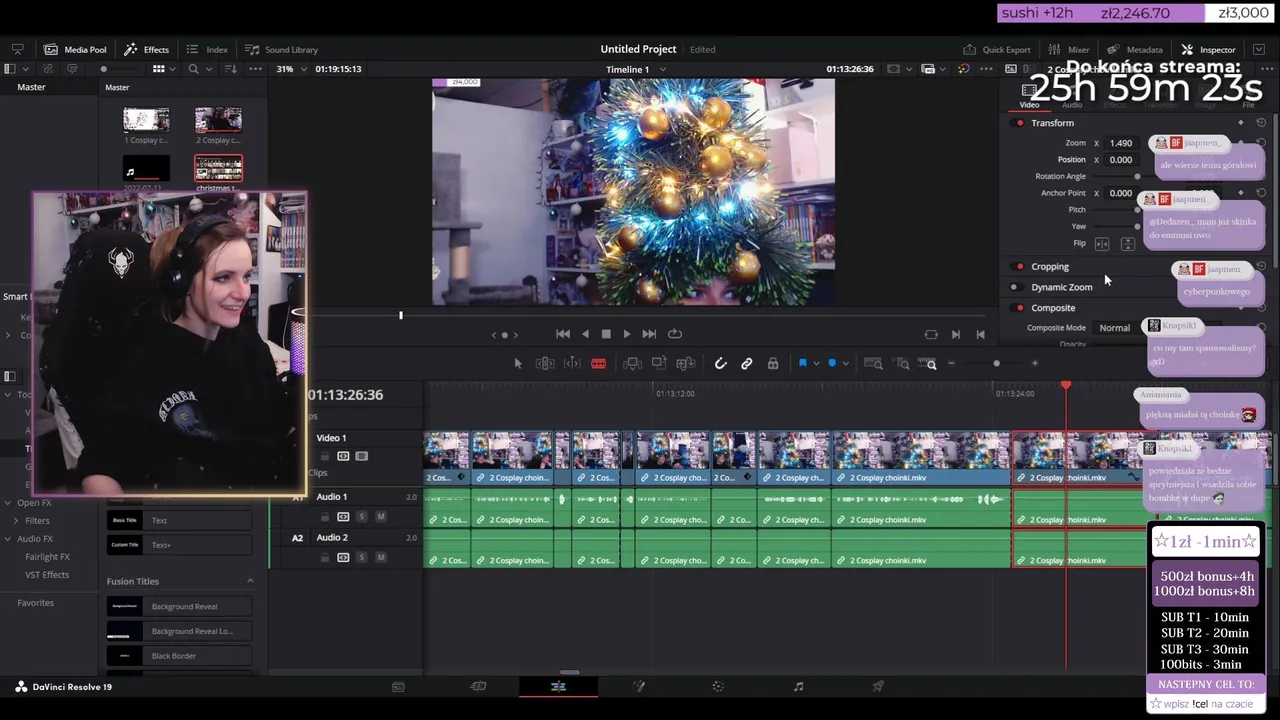The height and width of the screenshot is (720, 1280).
Task: Solo the Audio 2 track
Action: [361, 557]
